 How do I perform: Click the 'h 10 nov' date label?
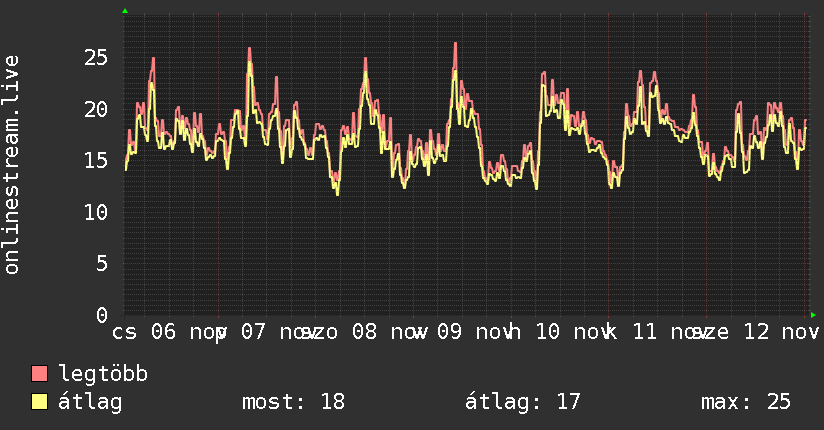pos(560,332)
